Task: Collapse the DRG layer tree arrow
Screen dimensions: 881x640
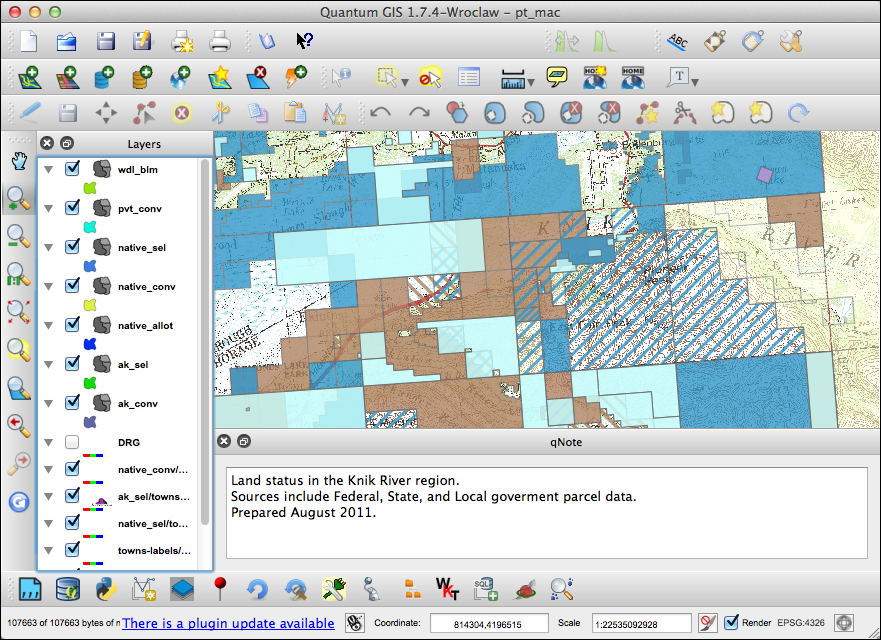Action: tap(49, 443)
